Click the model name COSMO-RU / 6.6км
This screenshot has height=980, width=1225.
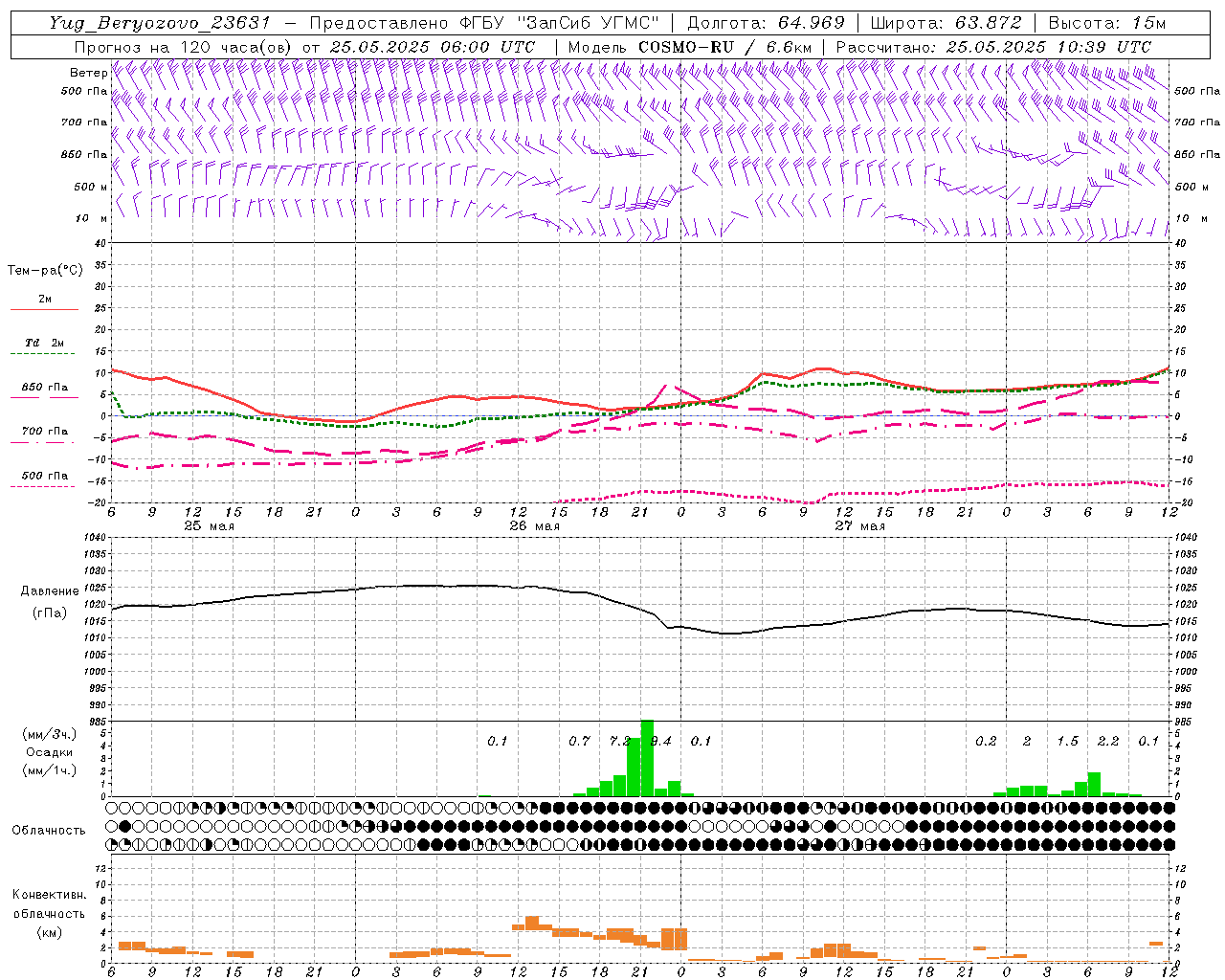tap(726, 47)
